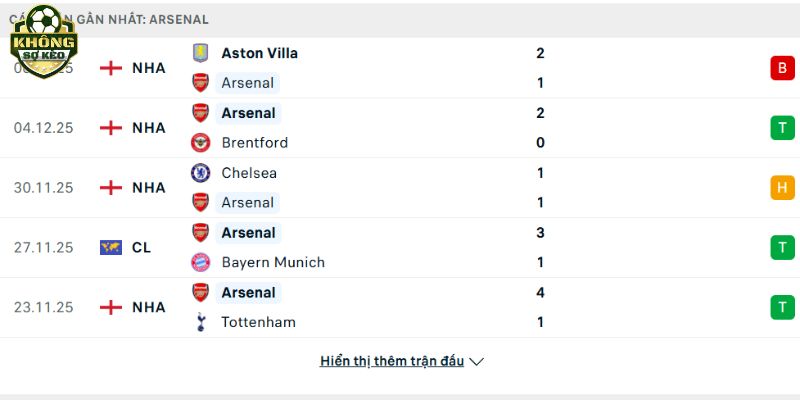800x400 pixels.
Task: Open the Aston Villa team name
Action: pos(259,53)
